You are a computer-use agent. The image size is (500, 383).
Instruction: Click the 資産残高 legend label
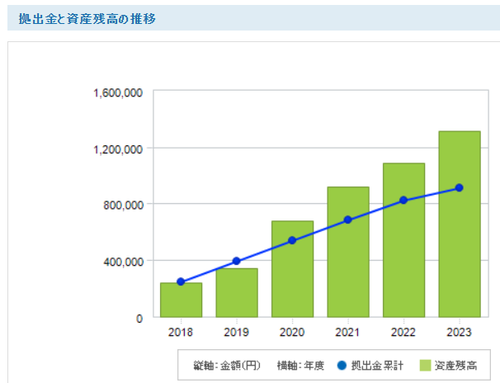pos(456,366)
